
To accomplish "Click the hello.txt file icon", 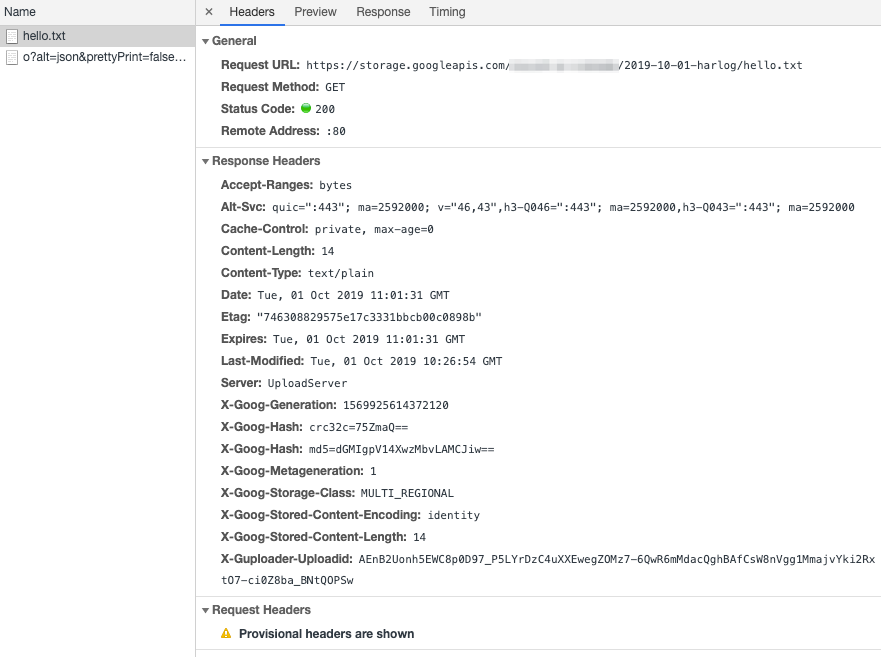I will [x=12, y=36].
